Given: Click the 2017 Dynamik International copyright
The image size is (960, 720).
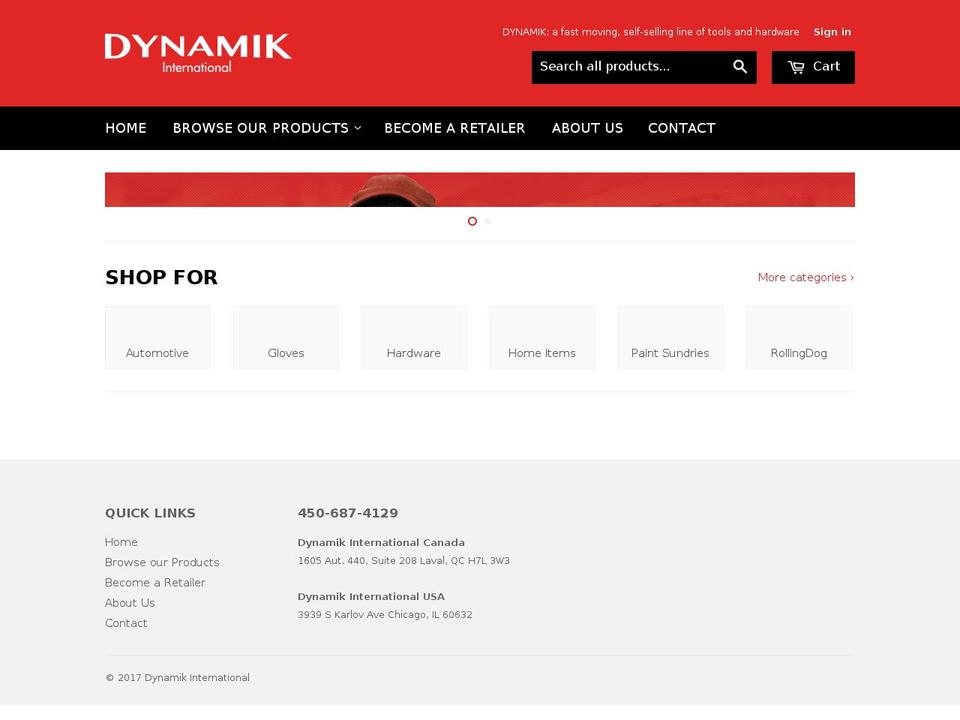Looking at the screenshot, I should (178, 677).
